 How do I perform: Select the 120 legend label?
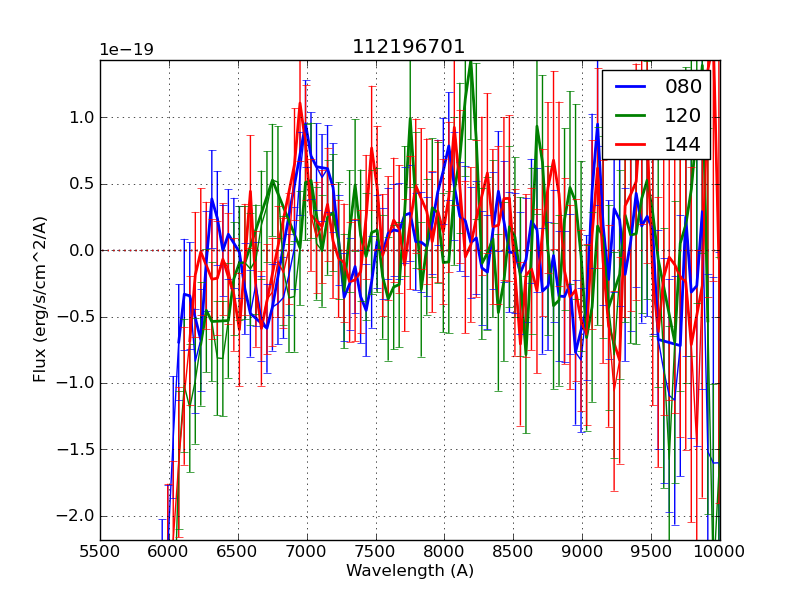click(683, 115)
